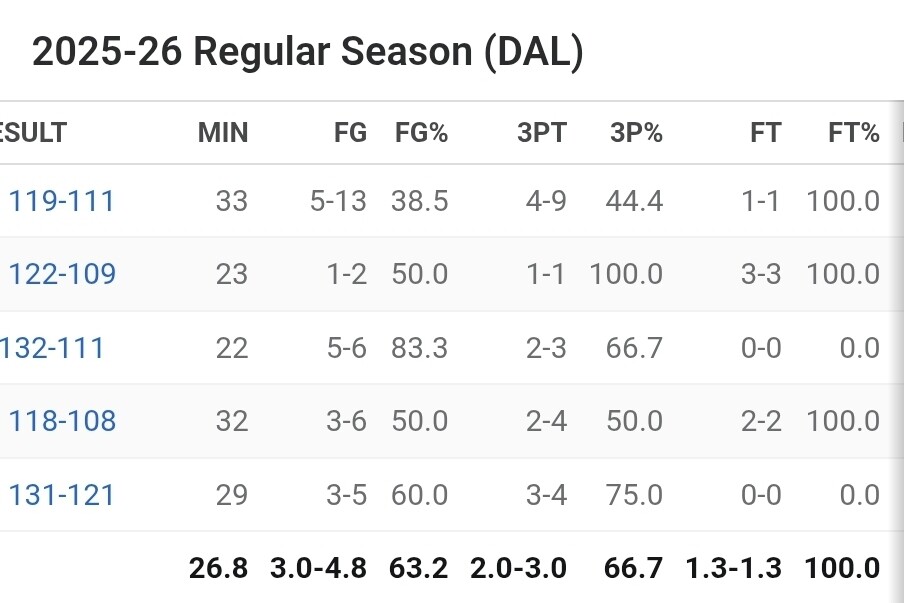This screenshot has height=603, width=904.
Task: Click the 1.3-1.3 free throw average
Action: [x=734, y=568]
